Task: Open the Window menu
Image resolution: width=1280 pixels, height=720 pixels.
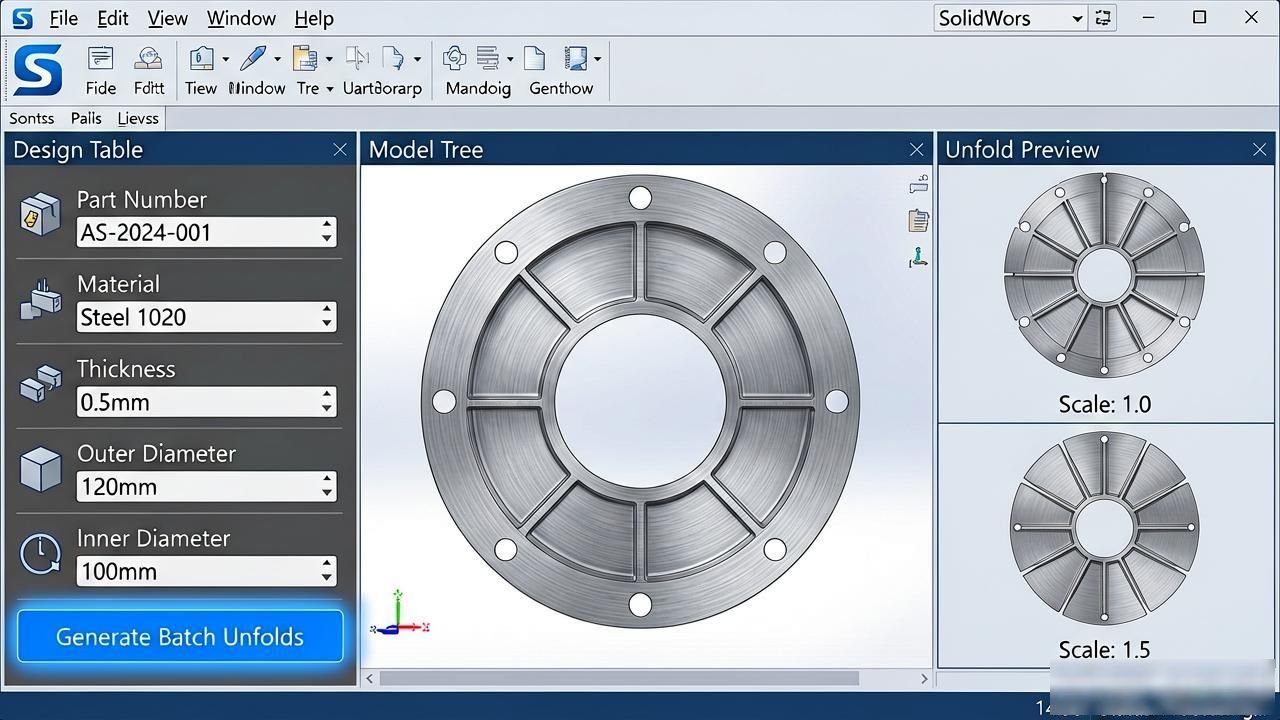Action: pyautogui.click(x=241, y=18)
